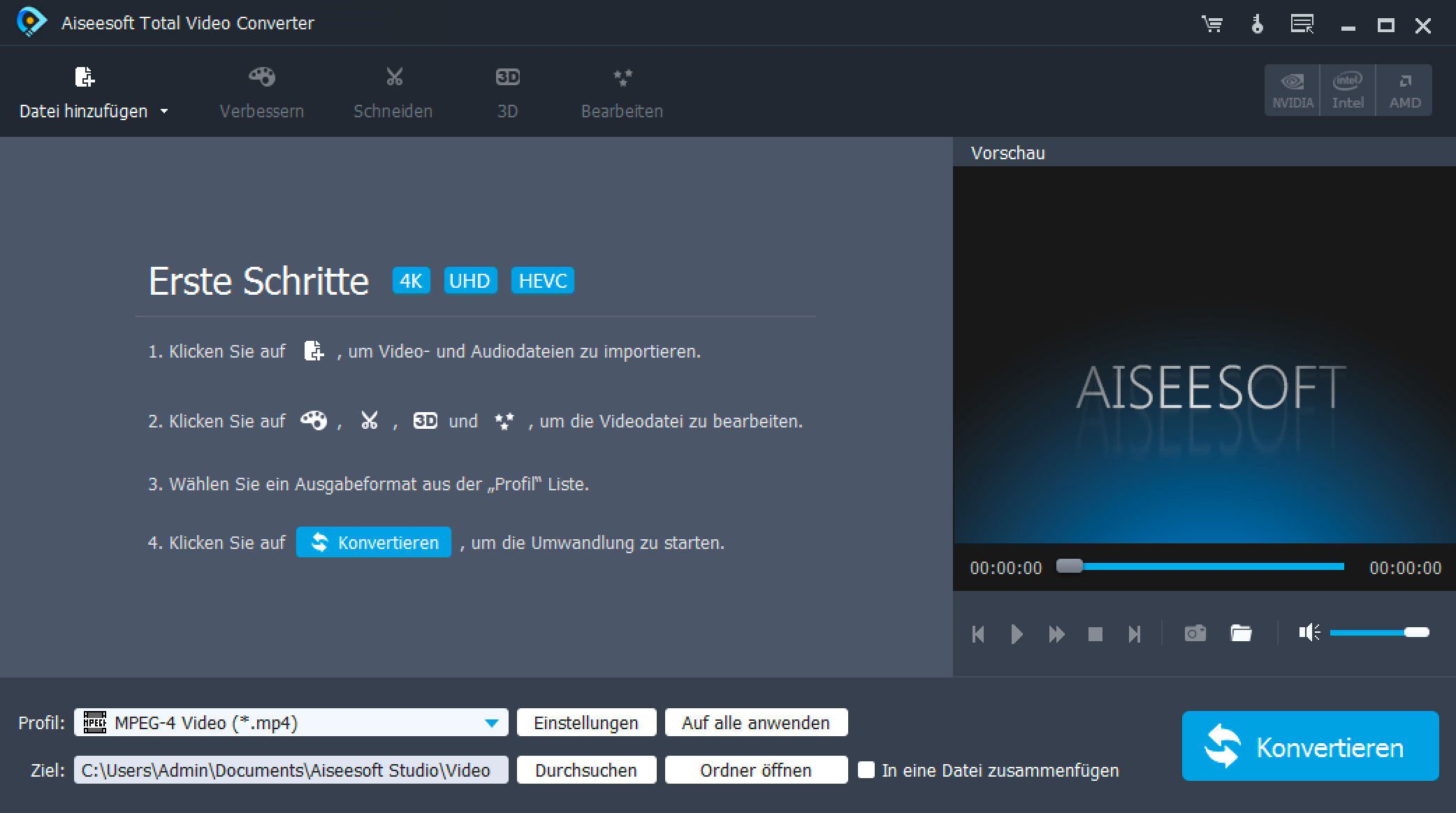Adjust the volume slider
The width and height of the screenshot is (1456, 813).
click(x=1380, y=633)
